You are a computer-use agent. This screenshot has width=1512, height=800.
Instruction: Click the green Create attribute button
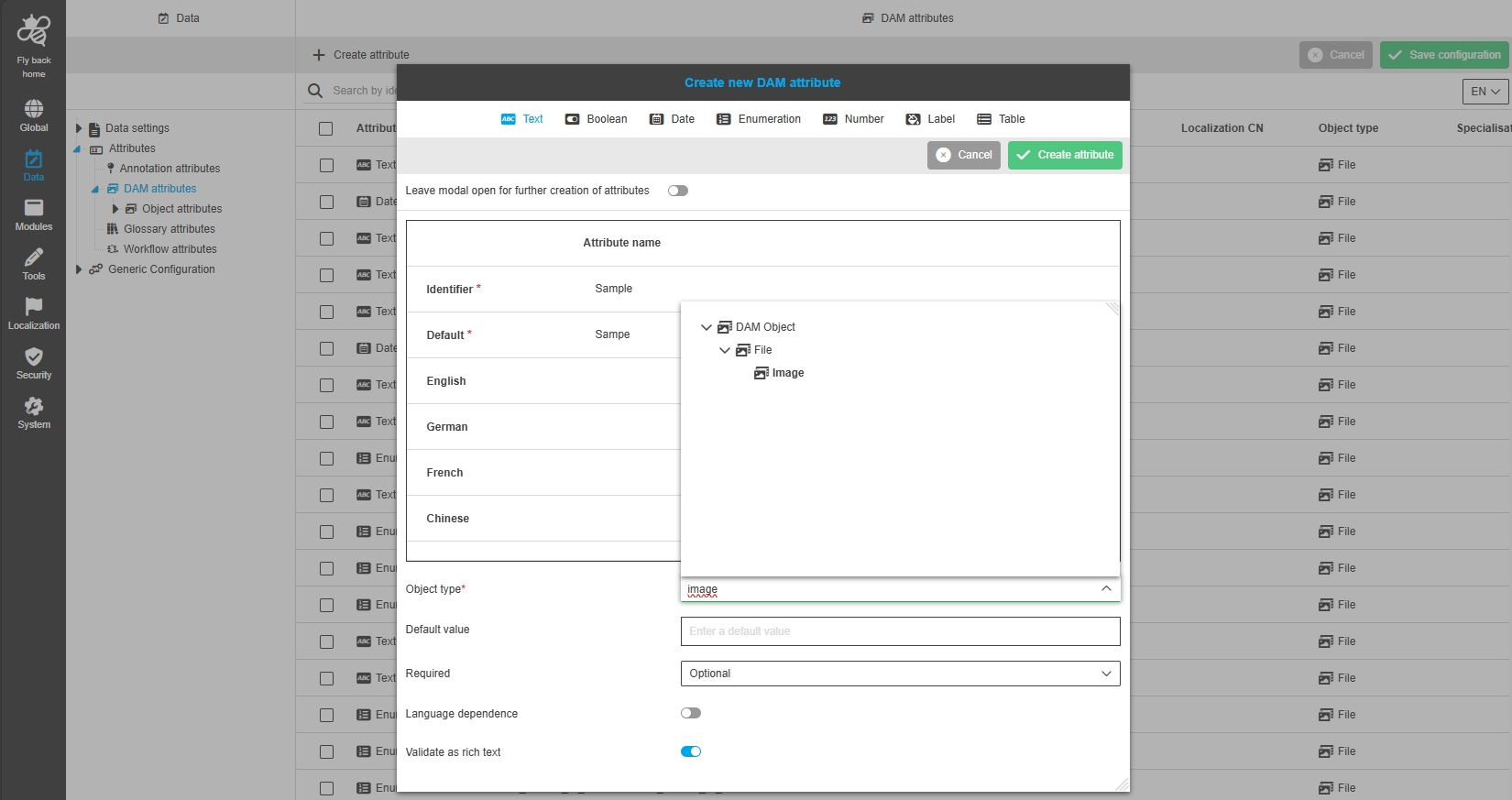pos(1065,155)
